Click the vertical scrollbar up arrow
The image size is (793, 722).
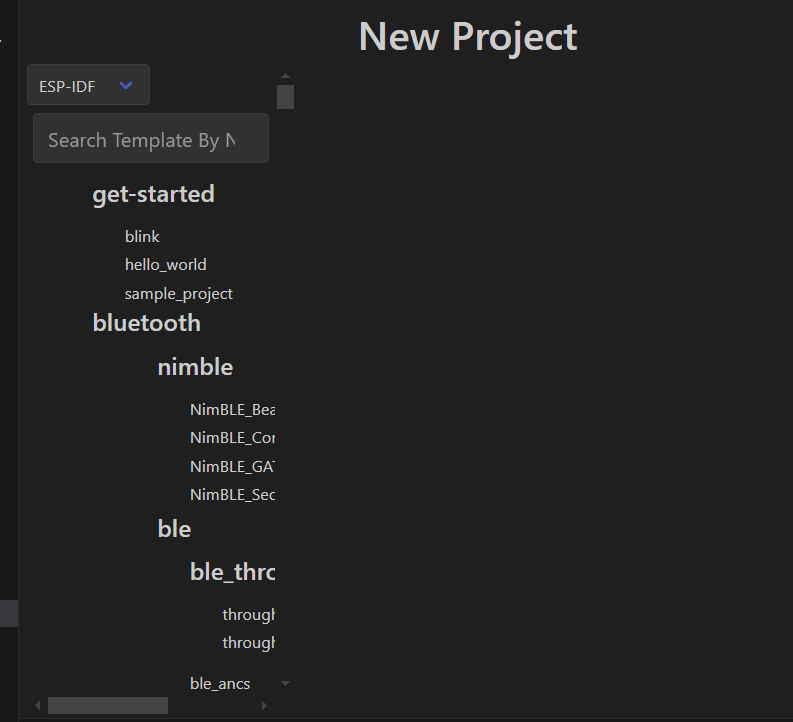[x=285, y=76]
